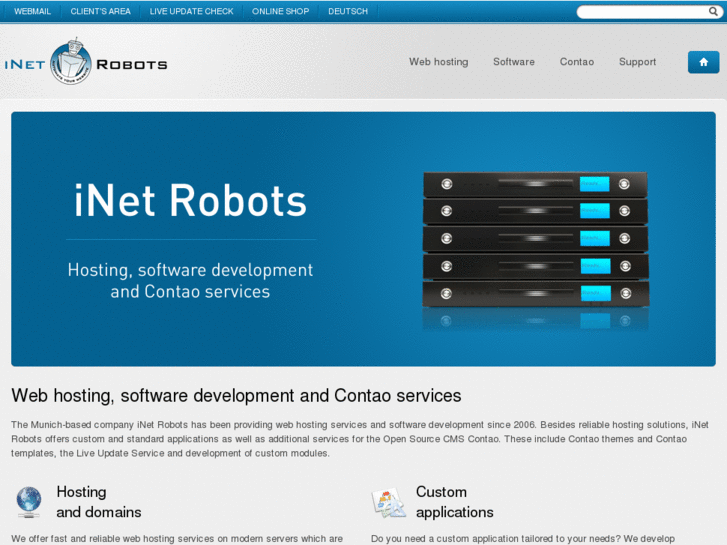Click the iNet Robots logo
Viewport: 727px width, 545px height.
(x=85, y=63)
